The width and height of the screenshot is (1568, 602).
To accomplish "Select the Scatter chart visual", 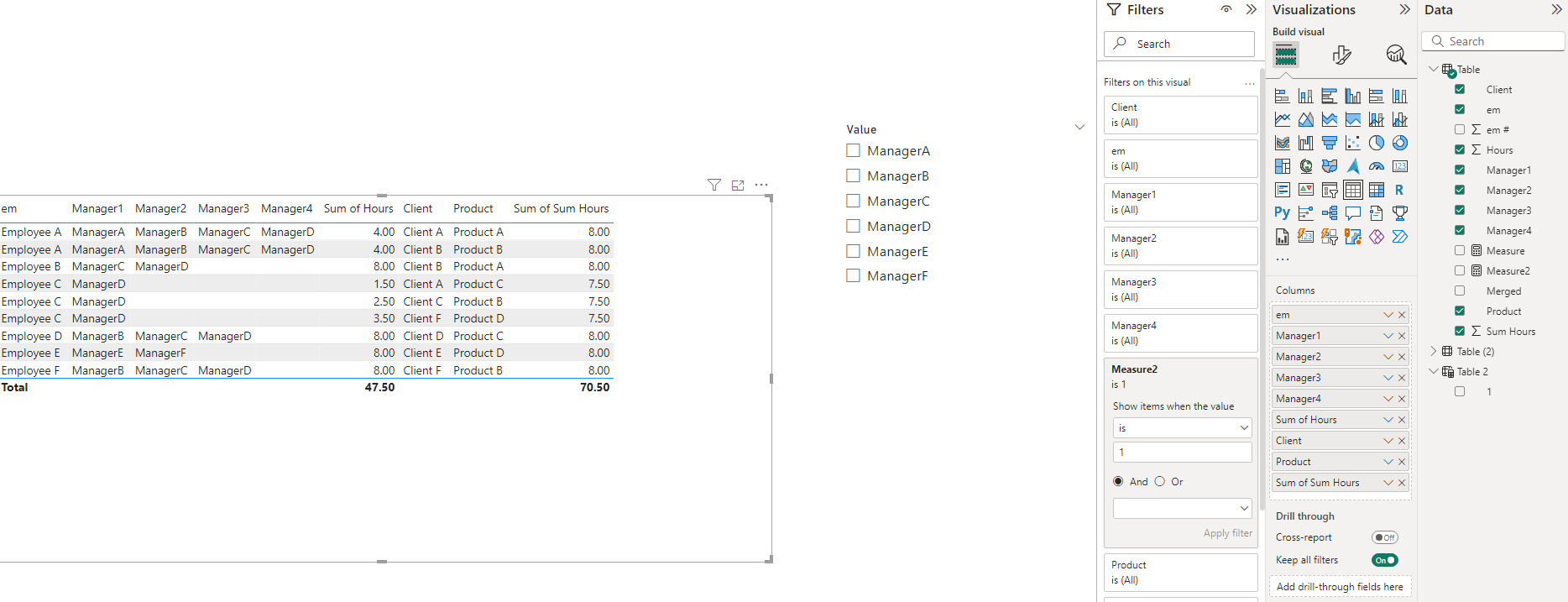I will tap(1352, 143).
